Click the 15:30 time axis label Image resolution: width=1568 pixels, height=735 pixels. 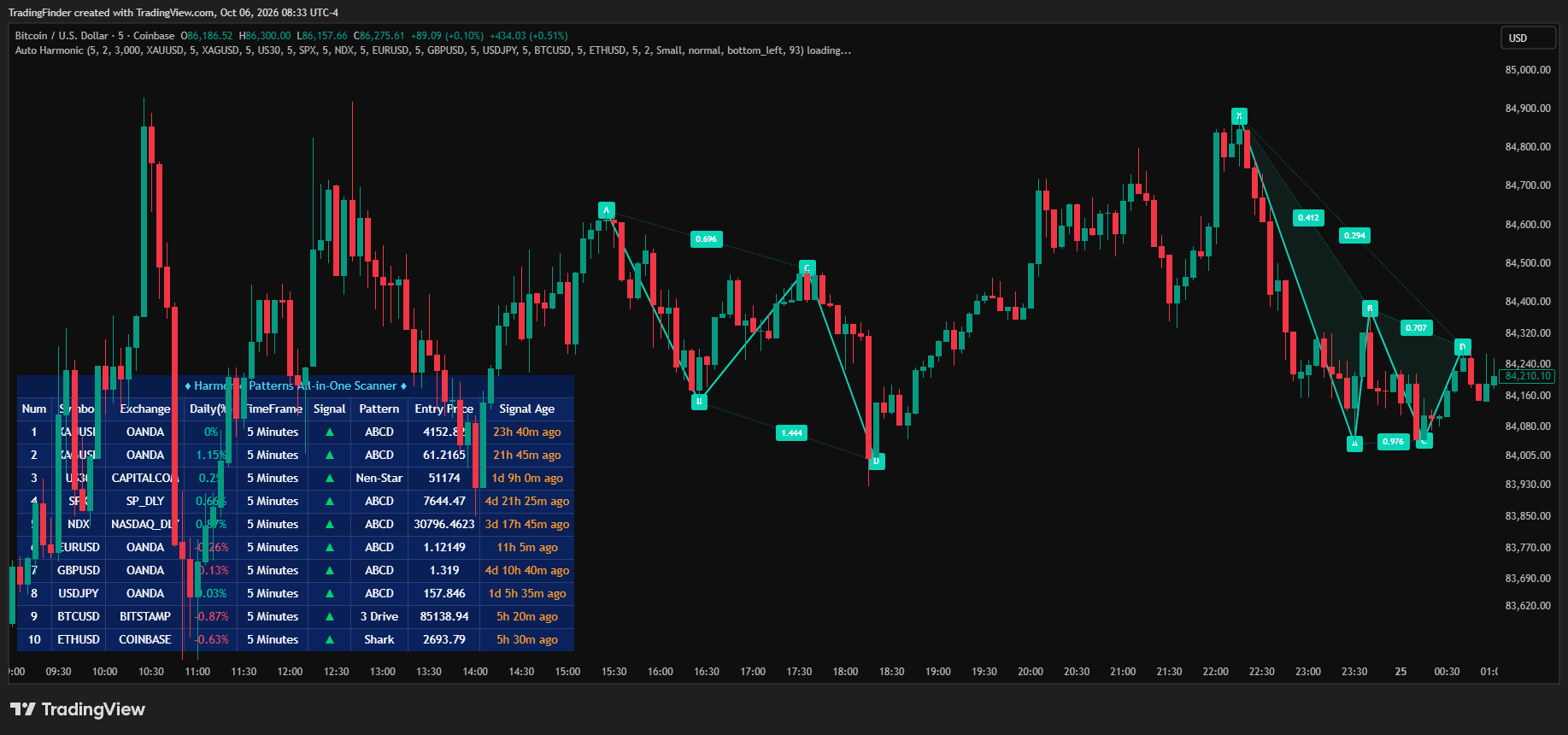click(614, 672)
